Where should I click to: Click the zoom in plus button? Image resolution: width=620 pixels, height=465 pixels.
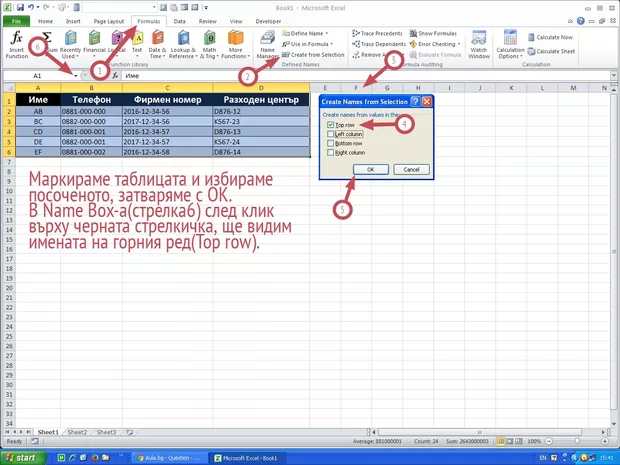[x=605, y=441]
